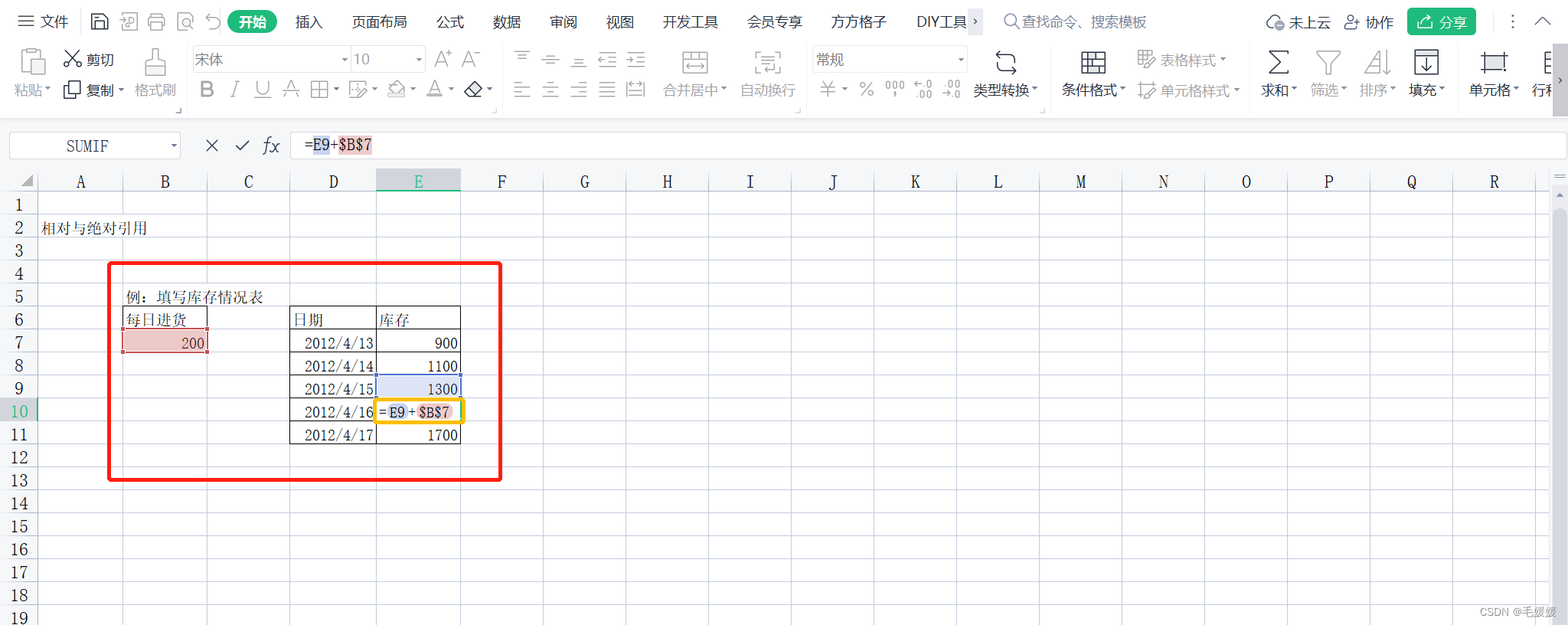1568x625 pixels.
Task: Click the formula bar text =E9+$B$7
Action: 338,145
